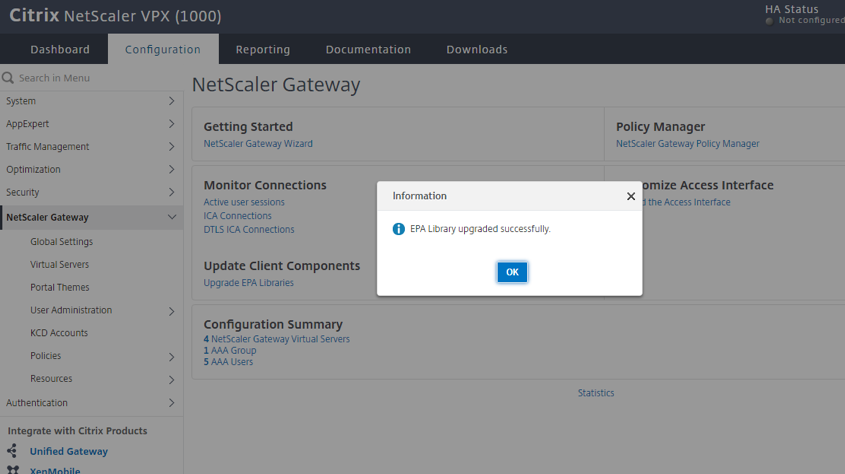The image size is (845, 474).
Task: Close the Information dialog with X
Action: point(630,196)
